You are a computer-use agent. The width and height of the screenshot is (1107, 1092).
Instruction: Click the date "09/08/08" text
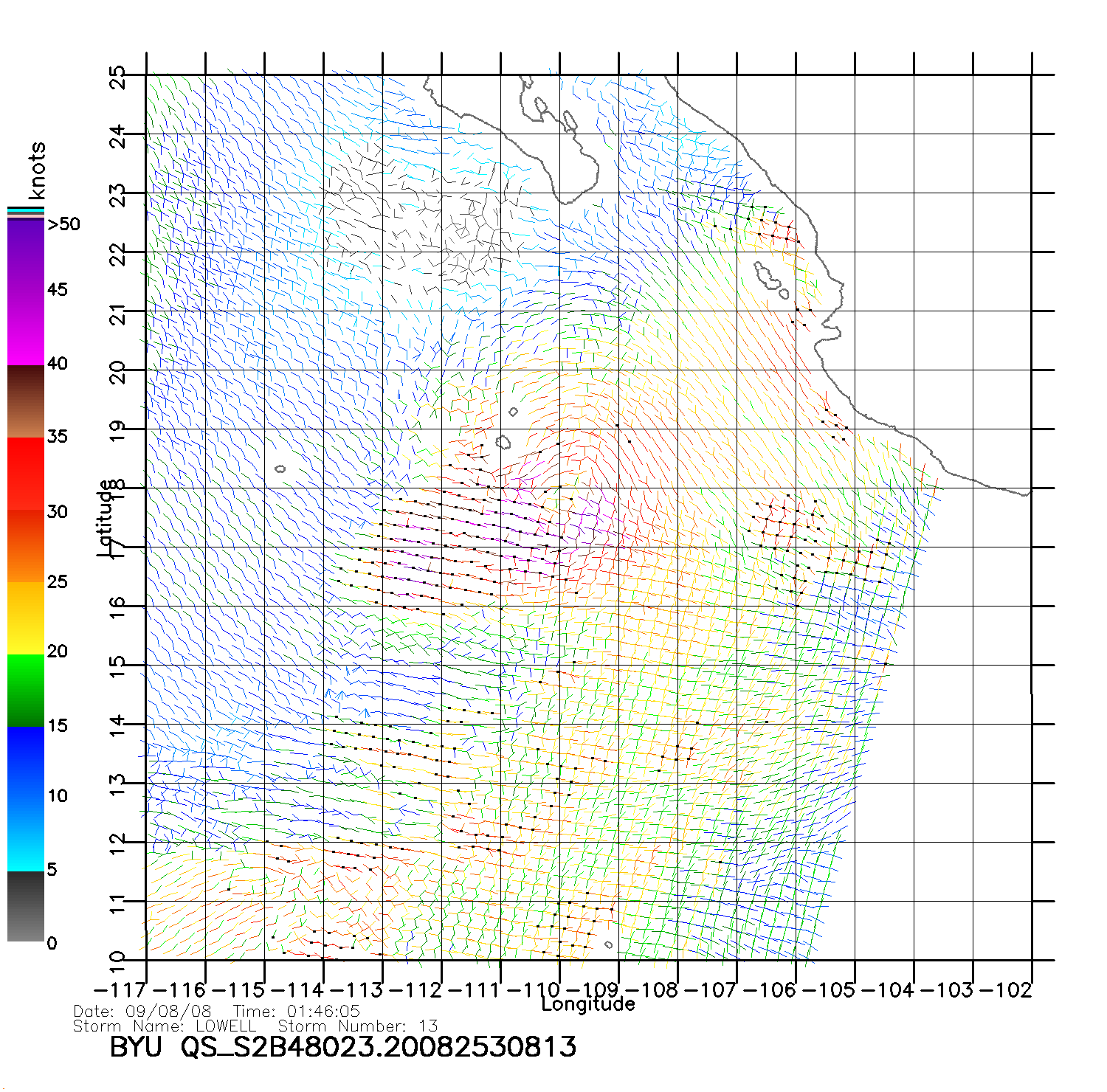pos(168,1012)
